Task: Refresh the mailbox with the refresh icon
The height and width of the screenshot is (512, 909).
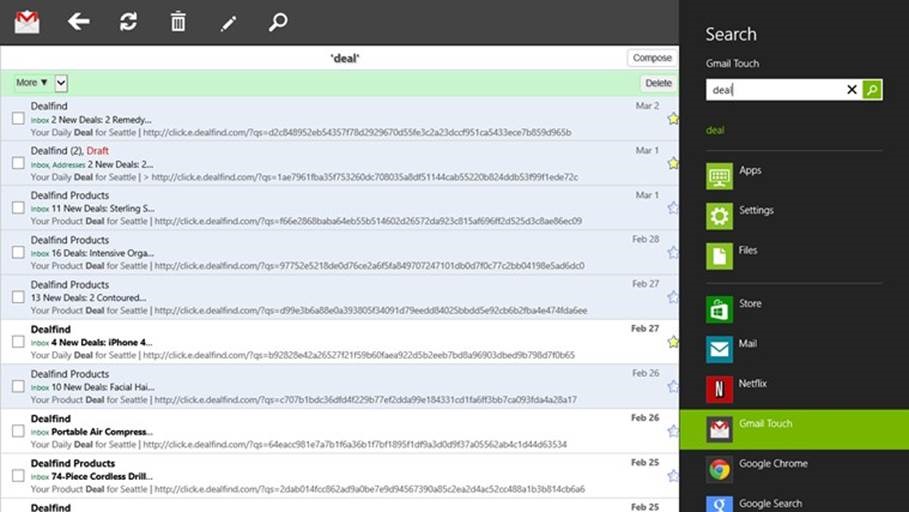Action: pyautogui.click(x=128, y=21)
